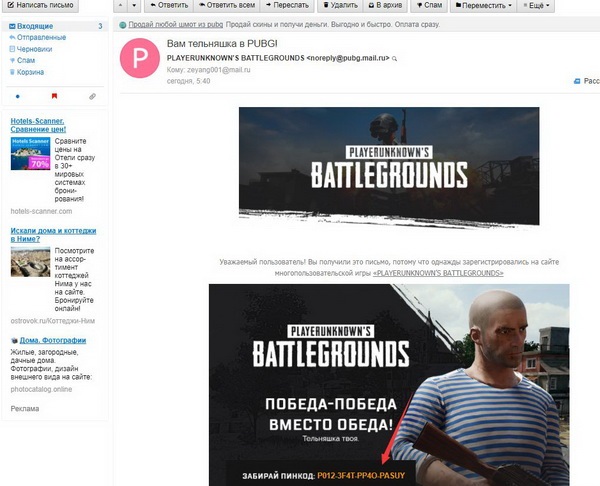The width and height of the screenshot is (600, 486).
Task: Move email to archive with В архив
Action: pyautogui.click(x=385, y=5)
